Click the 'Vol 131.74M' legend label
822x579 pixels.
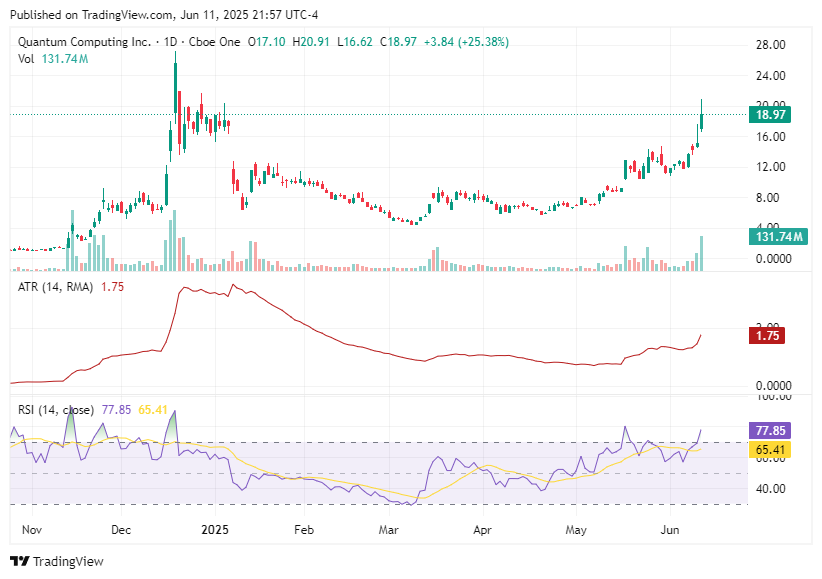pos(53,59)
